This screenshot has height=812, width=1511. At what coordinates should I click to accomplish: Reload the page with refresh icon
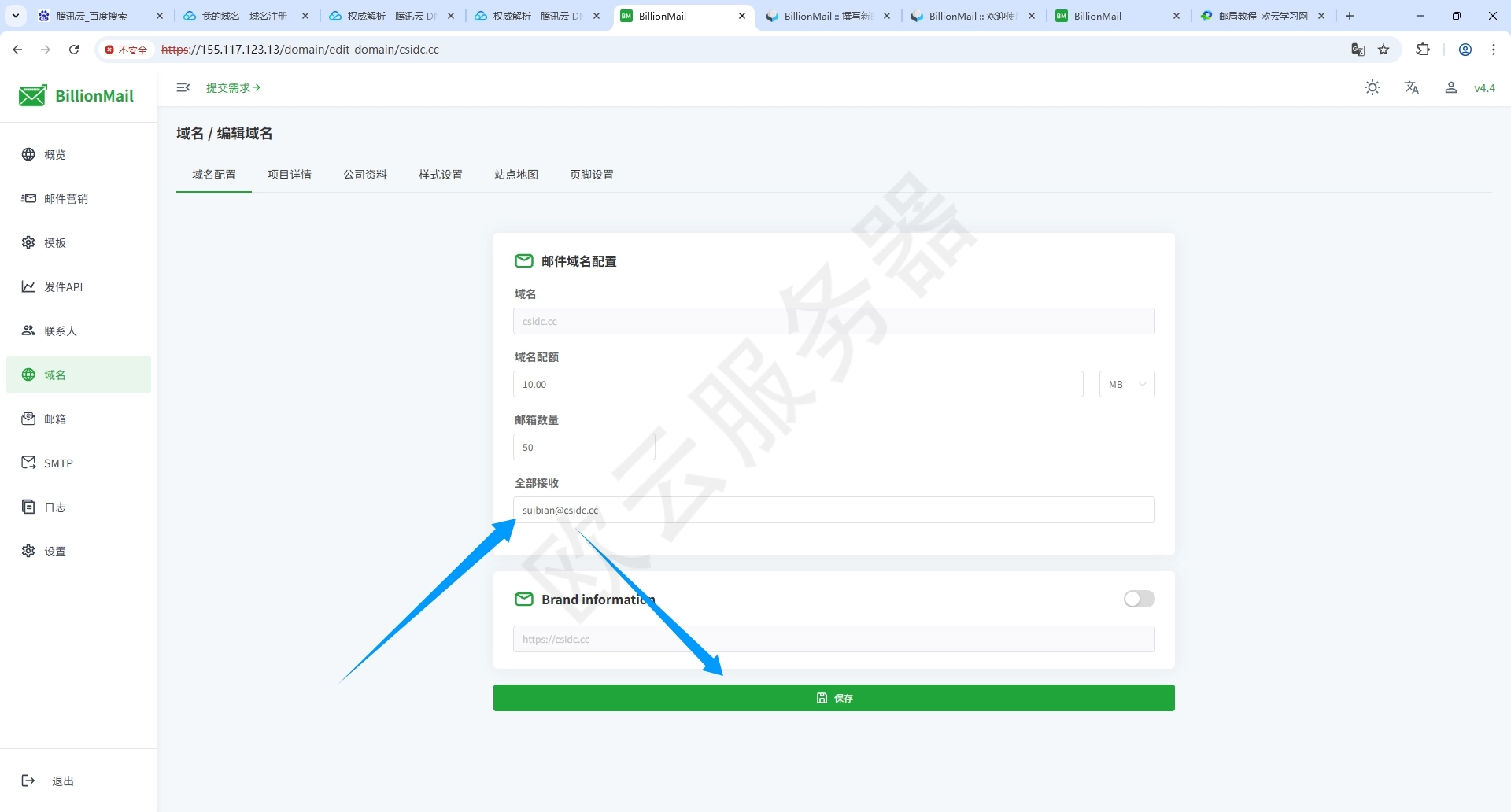tap(74, 50)
